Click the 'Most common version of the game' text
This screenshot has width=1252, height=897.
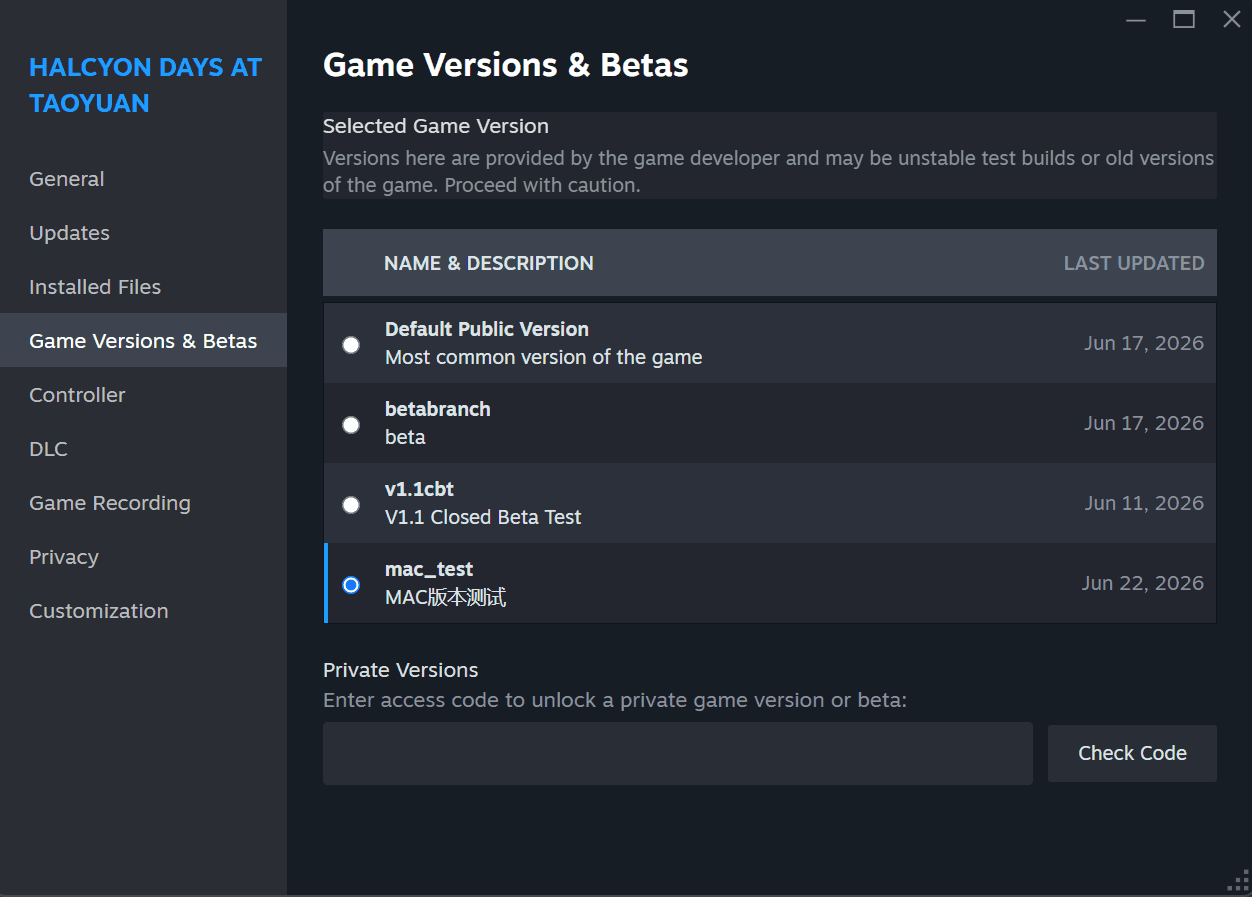(544, 357)
